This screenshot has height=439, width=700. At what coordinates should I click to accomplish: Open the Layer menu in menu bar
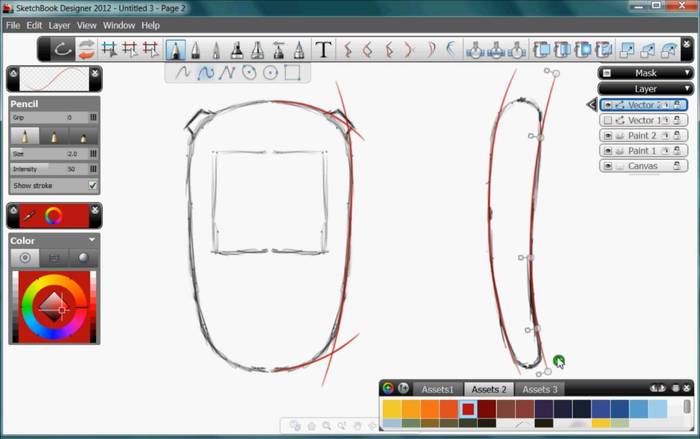[59, 24]
